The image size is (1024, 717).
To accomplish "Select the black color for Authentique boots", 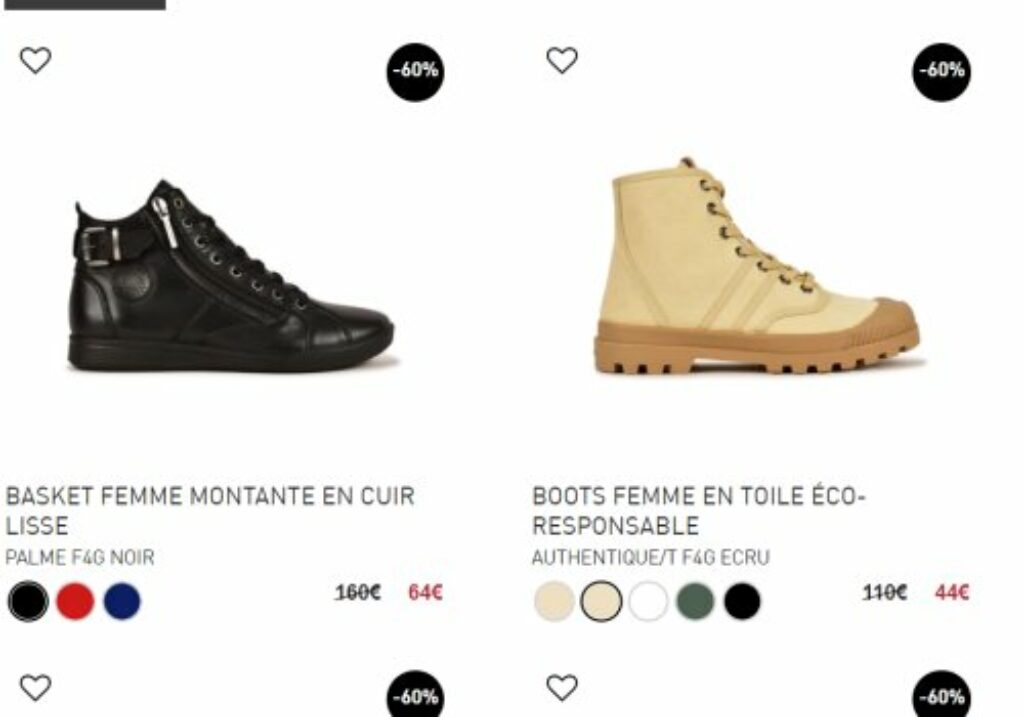I will point(743,601).
